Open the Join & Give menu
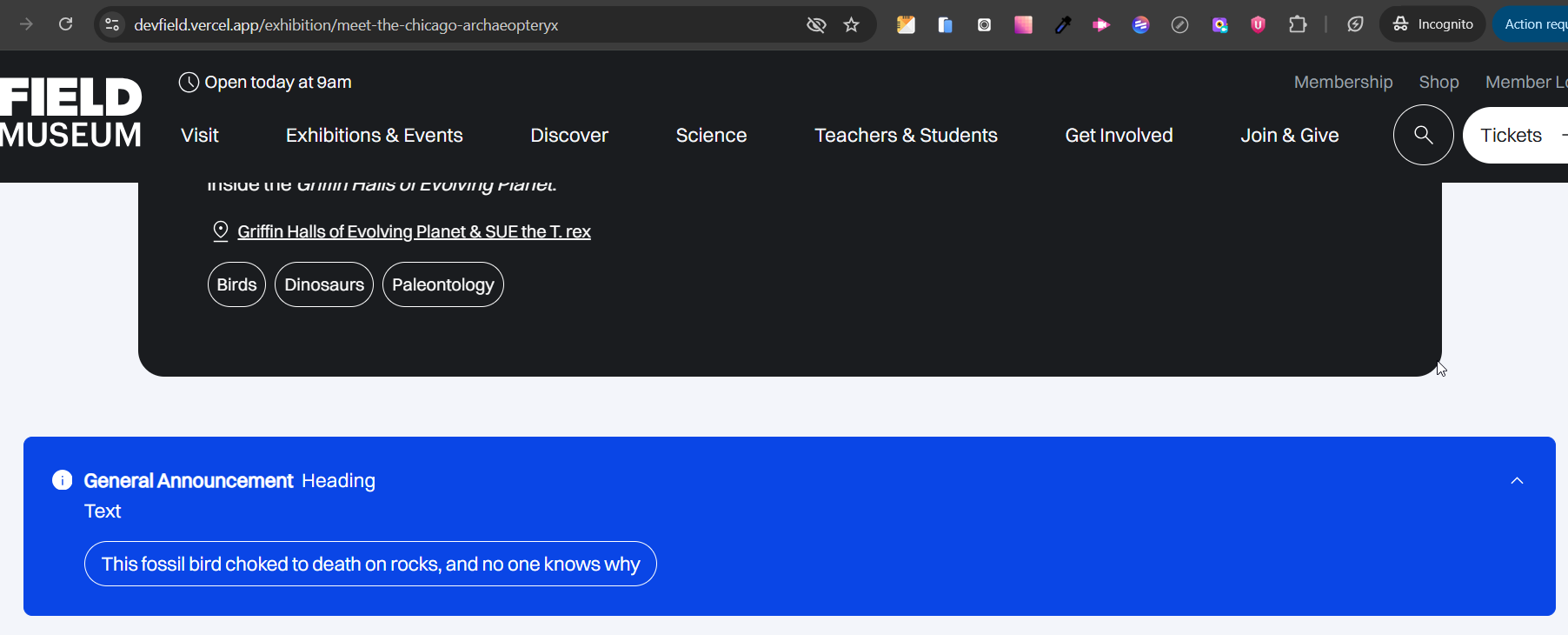Screen dimensions: 1568x635 click(x=1290, y=136)
